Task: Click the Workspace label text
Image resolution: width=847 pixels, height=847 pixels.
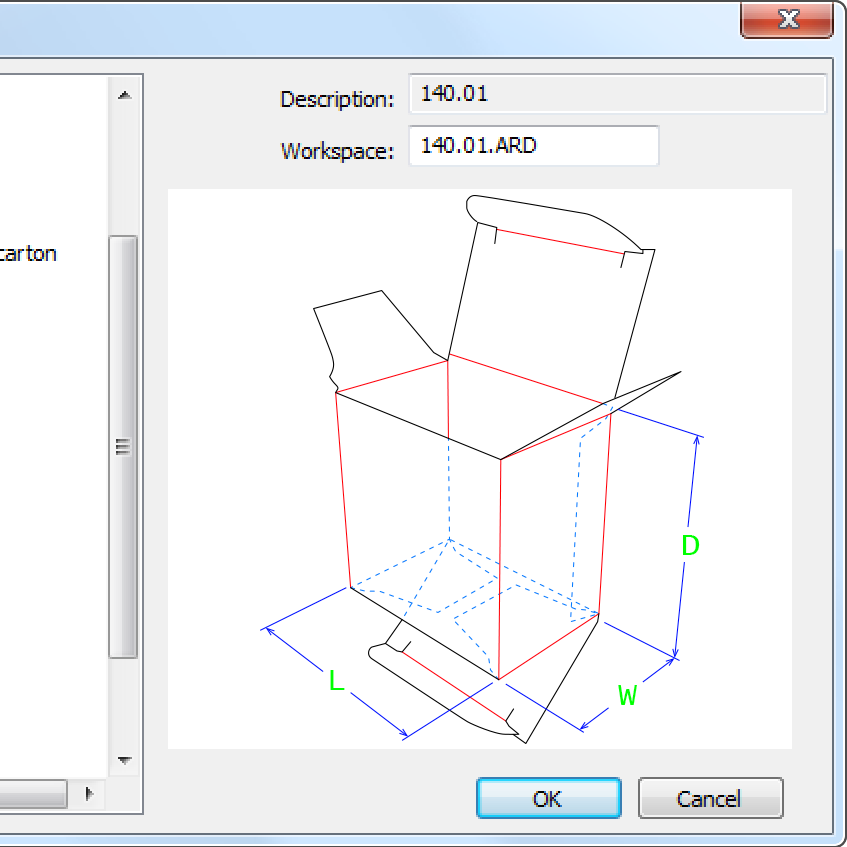Action: (x=338, y=152)
